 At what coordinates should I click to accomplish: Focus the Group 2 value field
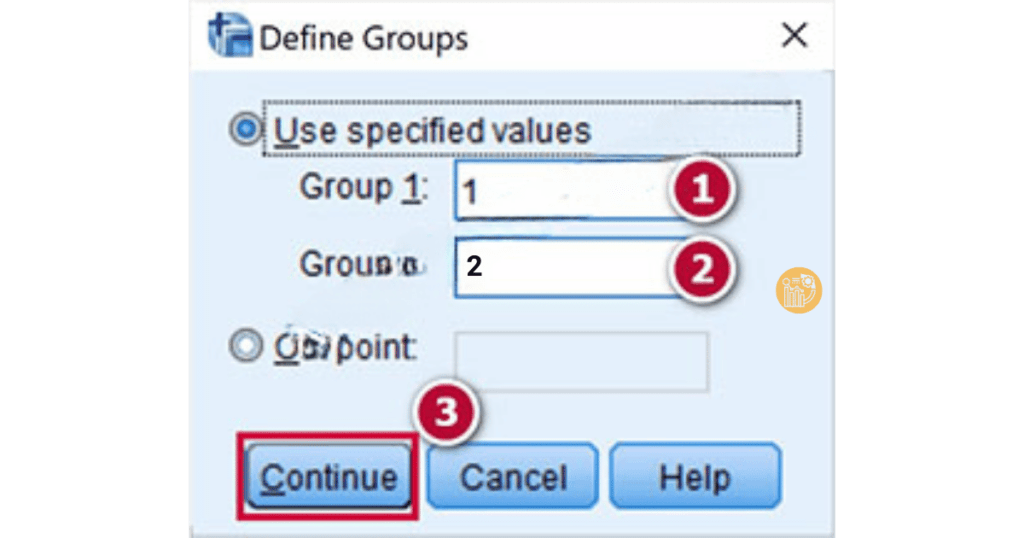tap(560, 268)
